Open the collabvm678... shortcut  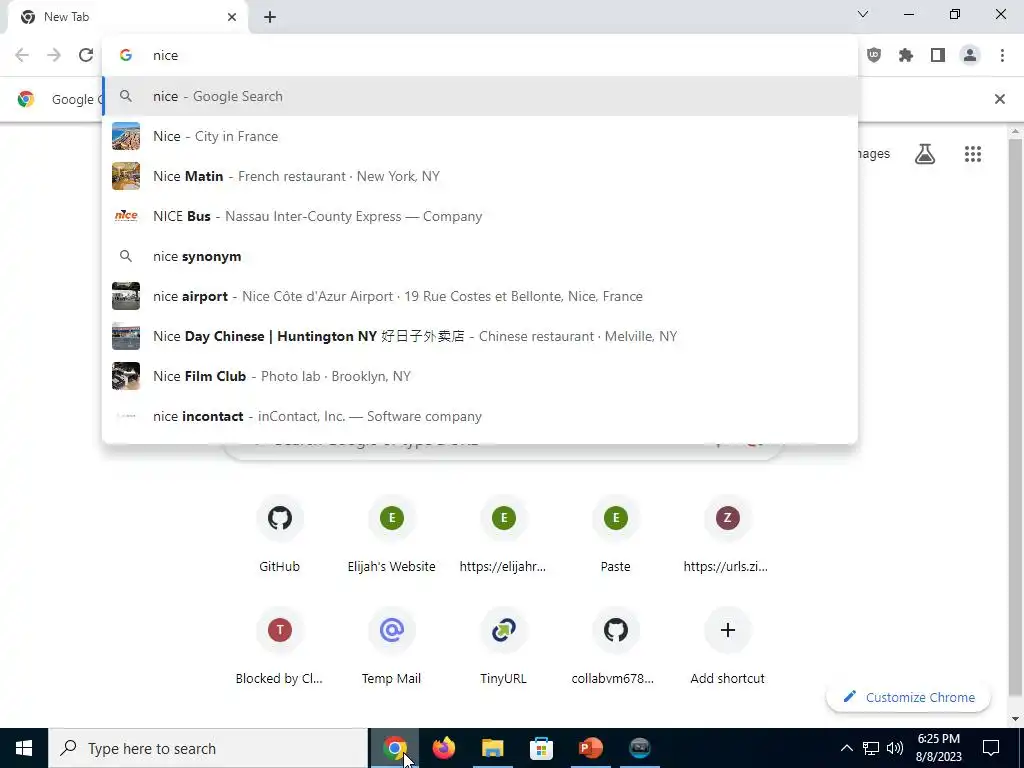tap(615, 647)
